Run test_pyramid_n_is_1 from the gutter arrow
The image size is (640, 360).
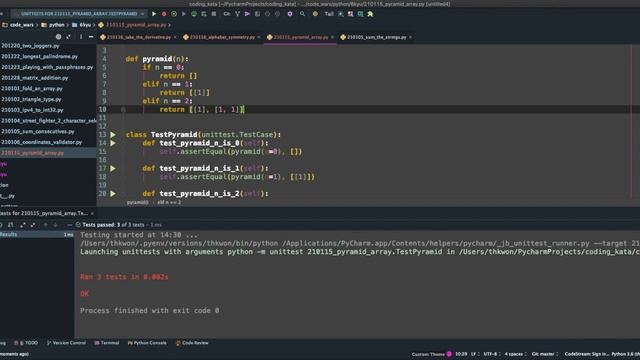tap(113, 168)
